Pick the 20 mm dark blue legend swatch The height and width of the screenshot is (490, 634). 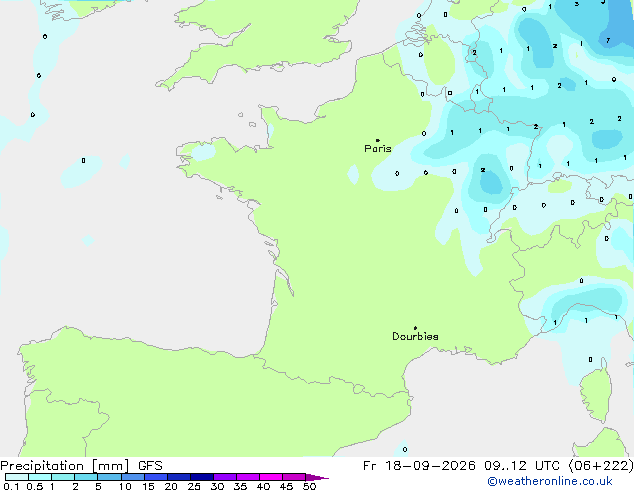coord(179,477)
